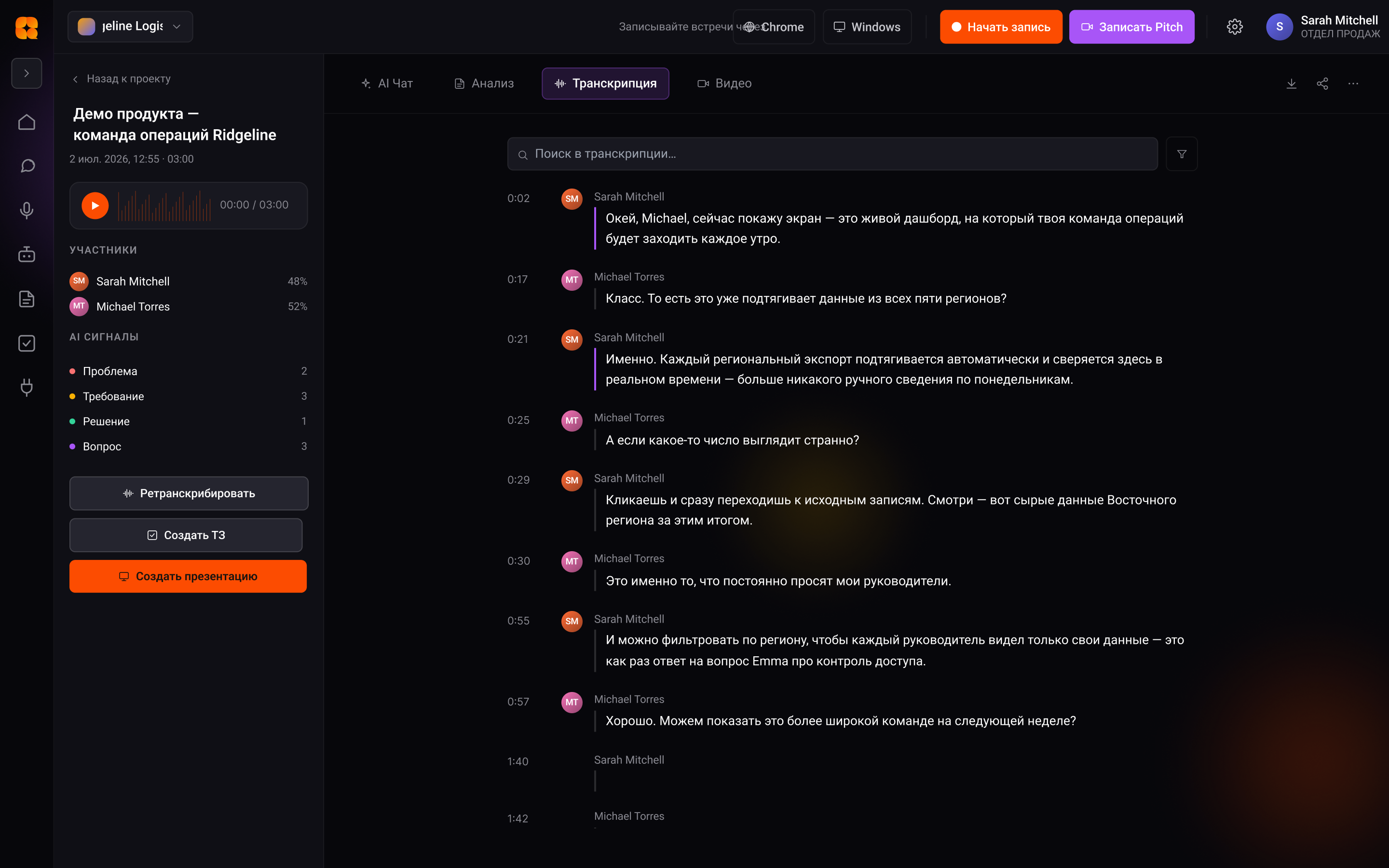Open the integrations plug sidebar icon
Viewport: 1389px width, 868px height.
pyautogui.click(x=27, y=388)
